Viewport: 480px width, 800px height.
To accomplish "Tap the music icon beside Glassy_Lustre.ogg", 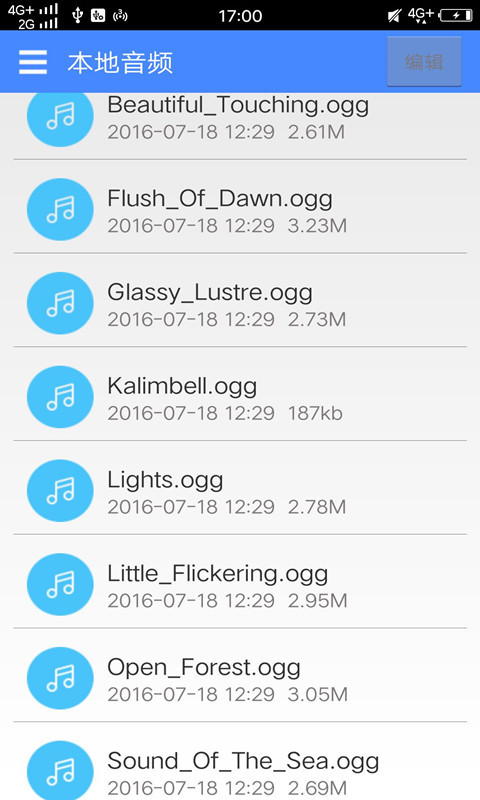I will 60,303.
